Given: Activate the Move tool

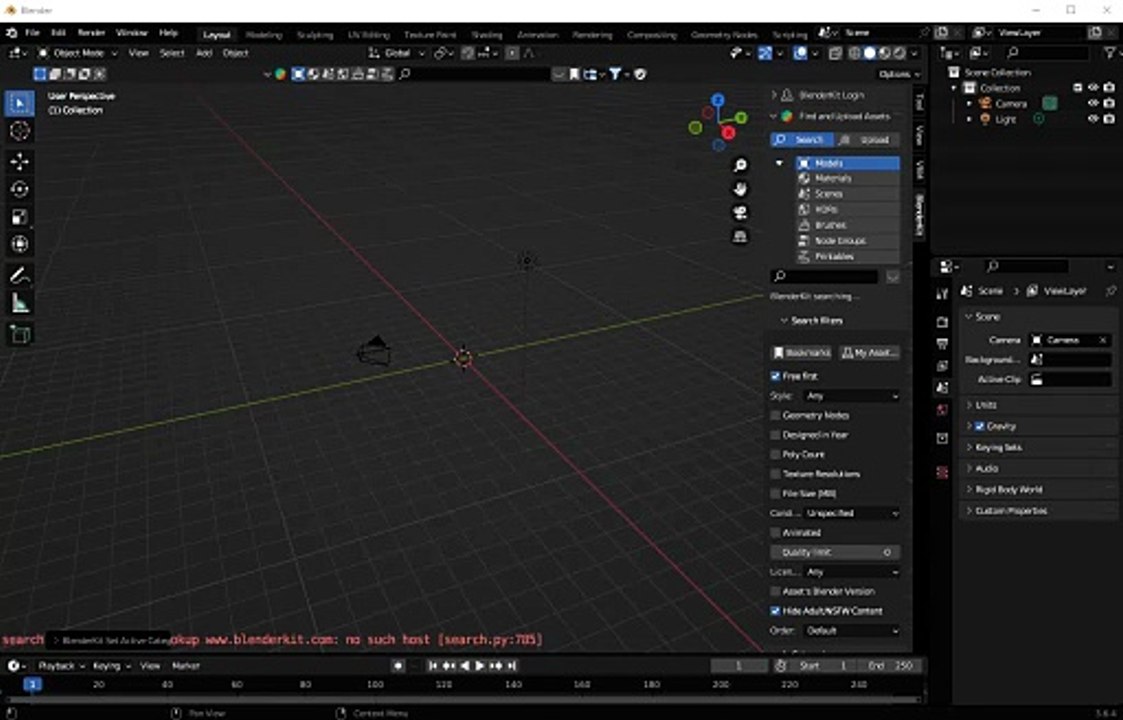Looking at the screenshot, I should coord(19,161).
